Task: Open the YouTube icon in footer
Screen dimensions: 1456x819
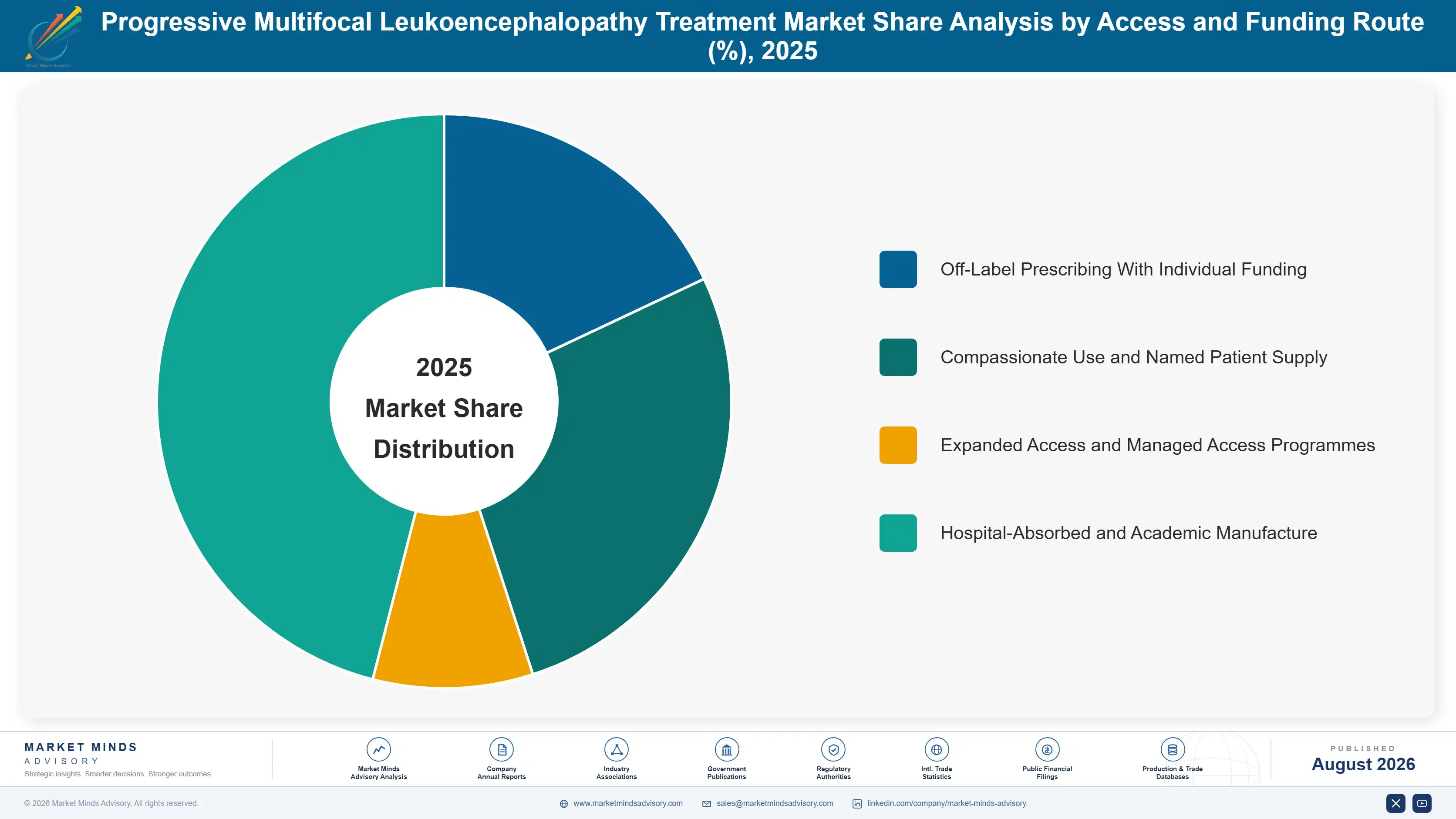Action: point(1422,803)
